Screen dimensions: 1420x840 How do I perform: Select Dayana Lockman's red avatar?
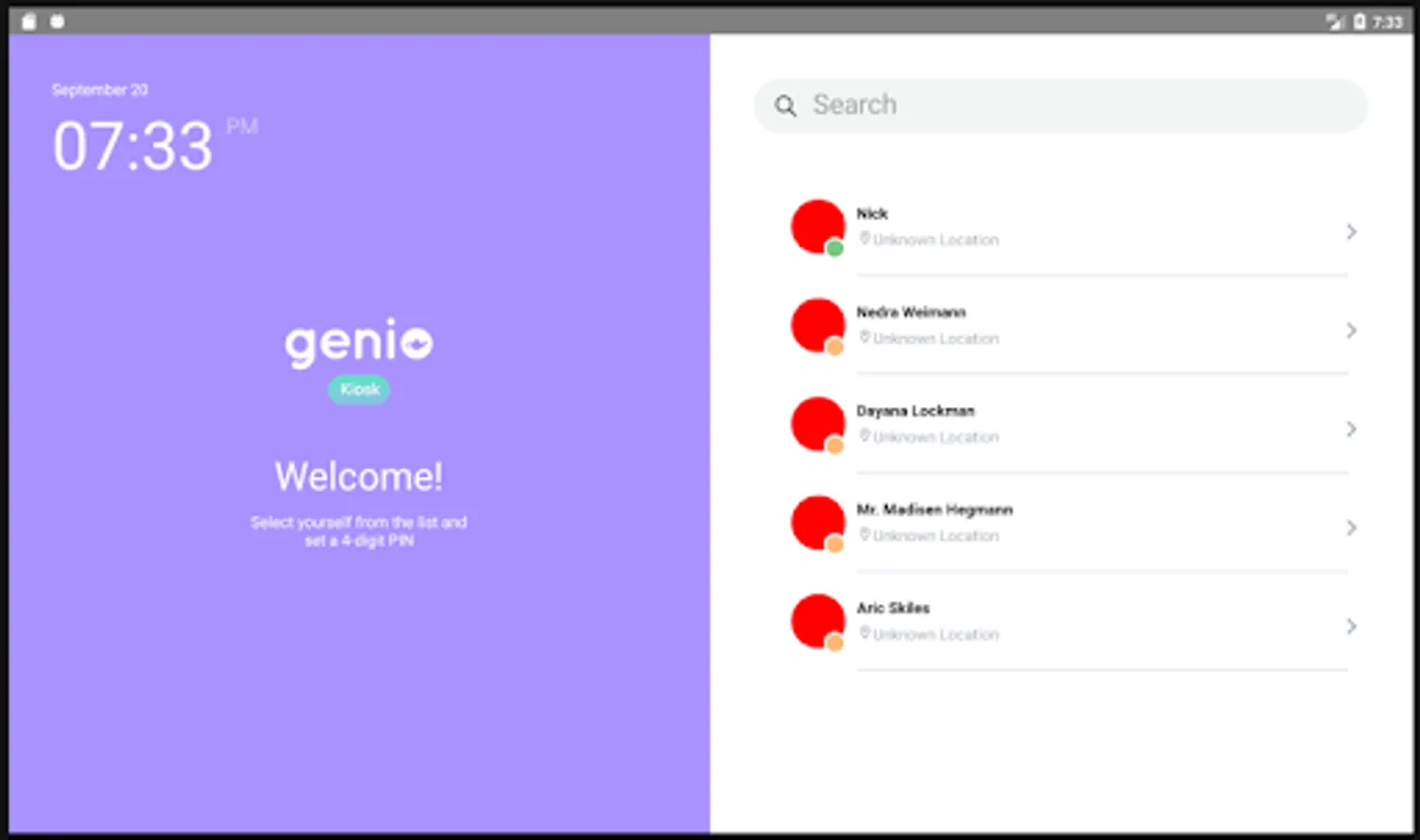[818, 424]
